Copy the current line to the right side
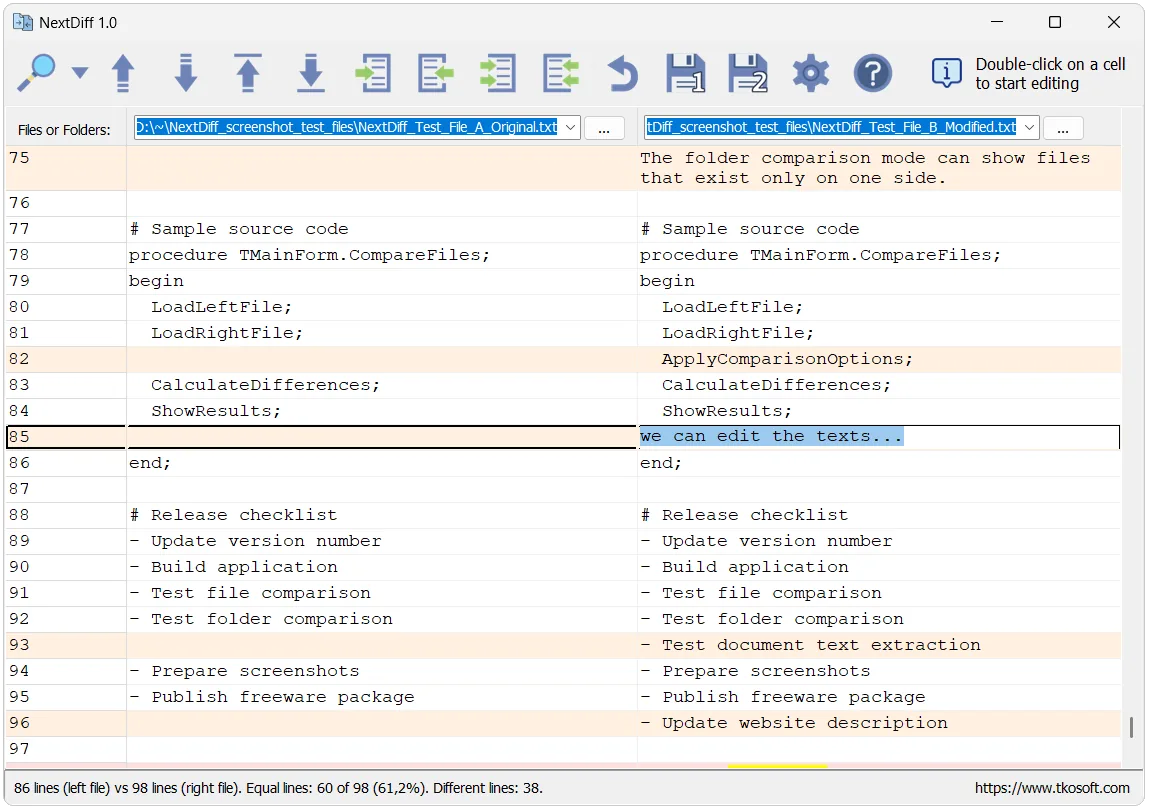This screenshot has width=1149, height=808. (373, 73)
